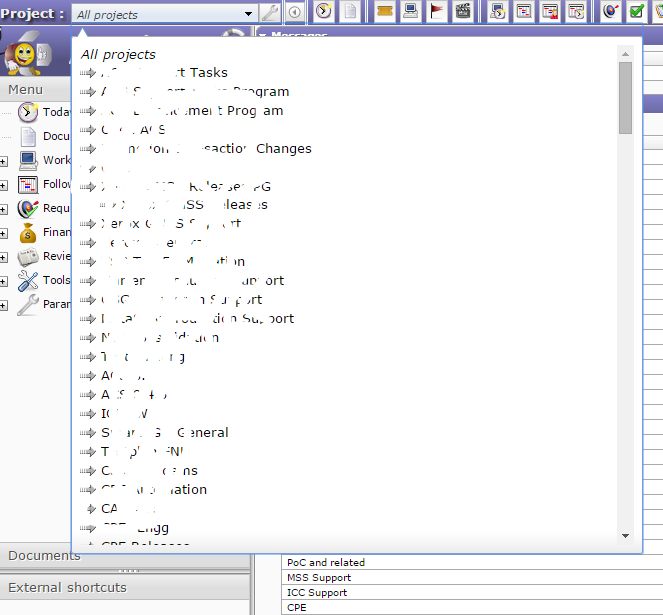Click the wrench icon beside the Project selector
This screenshot has height=615, width=663.
pos(270,13)
